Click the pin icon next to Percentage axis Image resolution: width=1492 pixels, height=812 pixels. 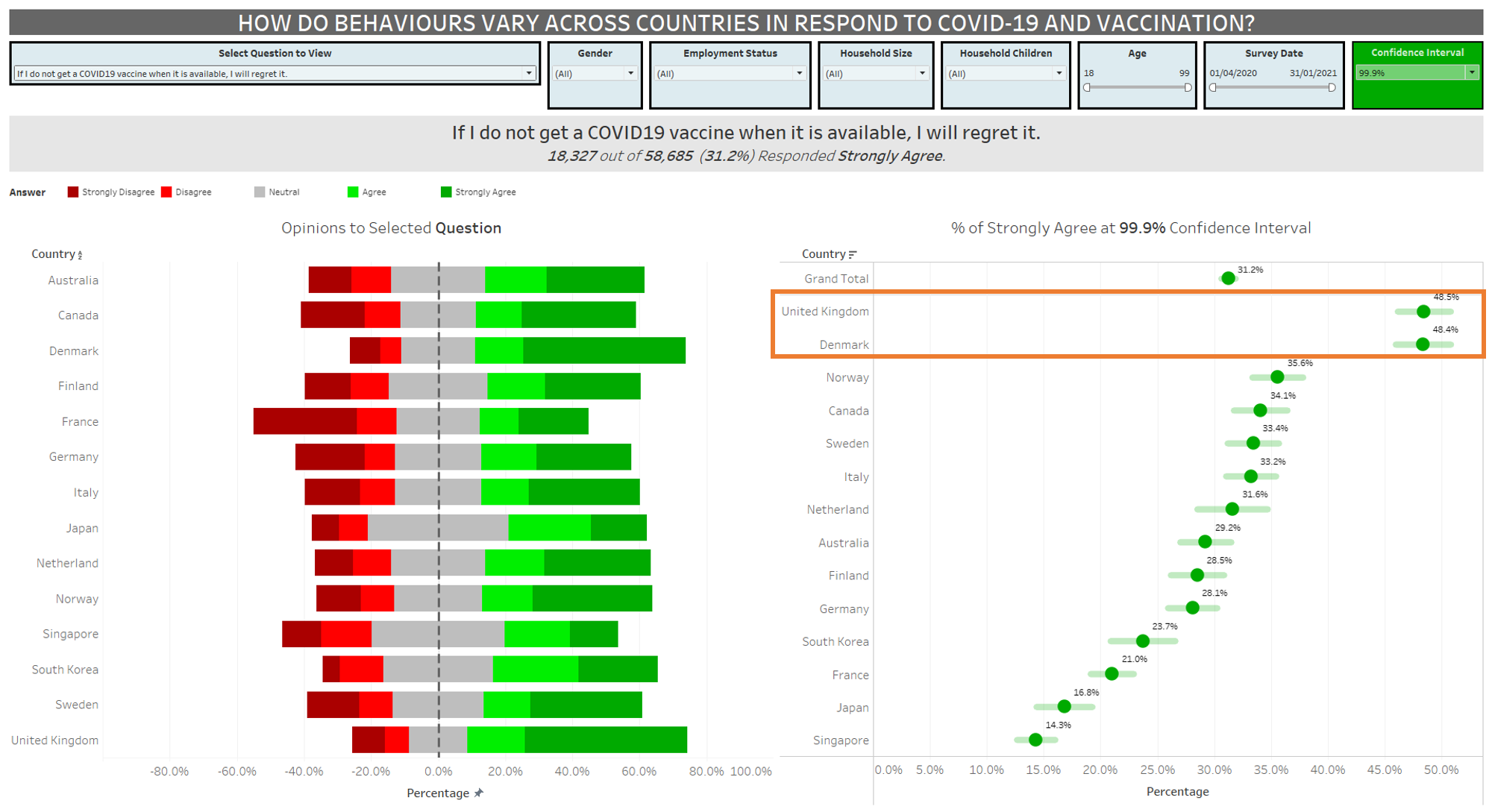[479, 793]
